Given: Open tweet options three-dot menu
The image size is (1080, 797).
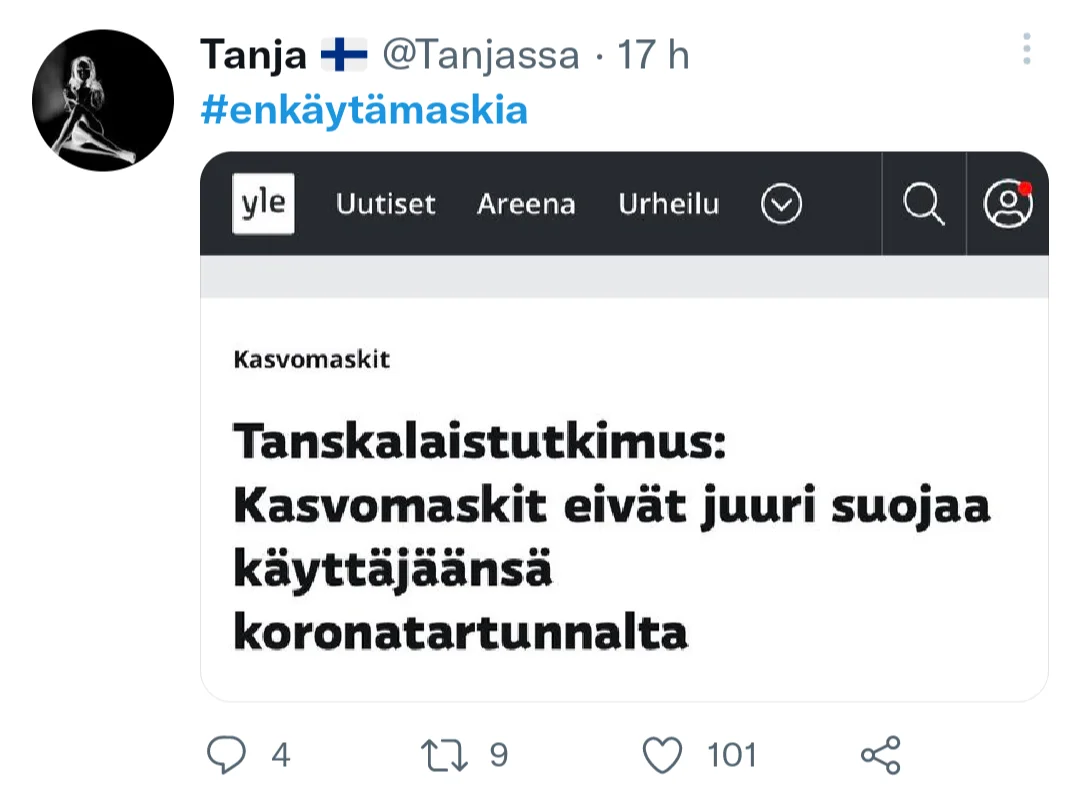Looking at the screenshot, I should pos(1027,50).
